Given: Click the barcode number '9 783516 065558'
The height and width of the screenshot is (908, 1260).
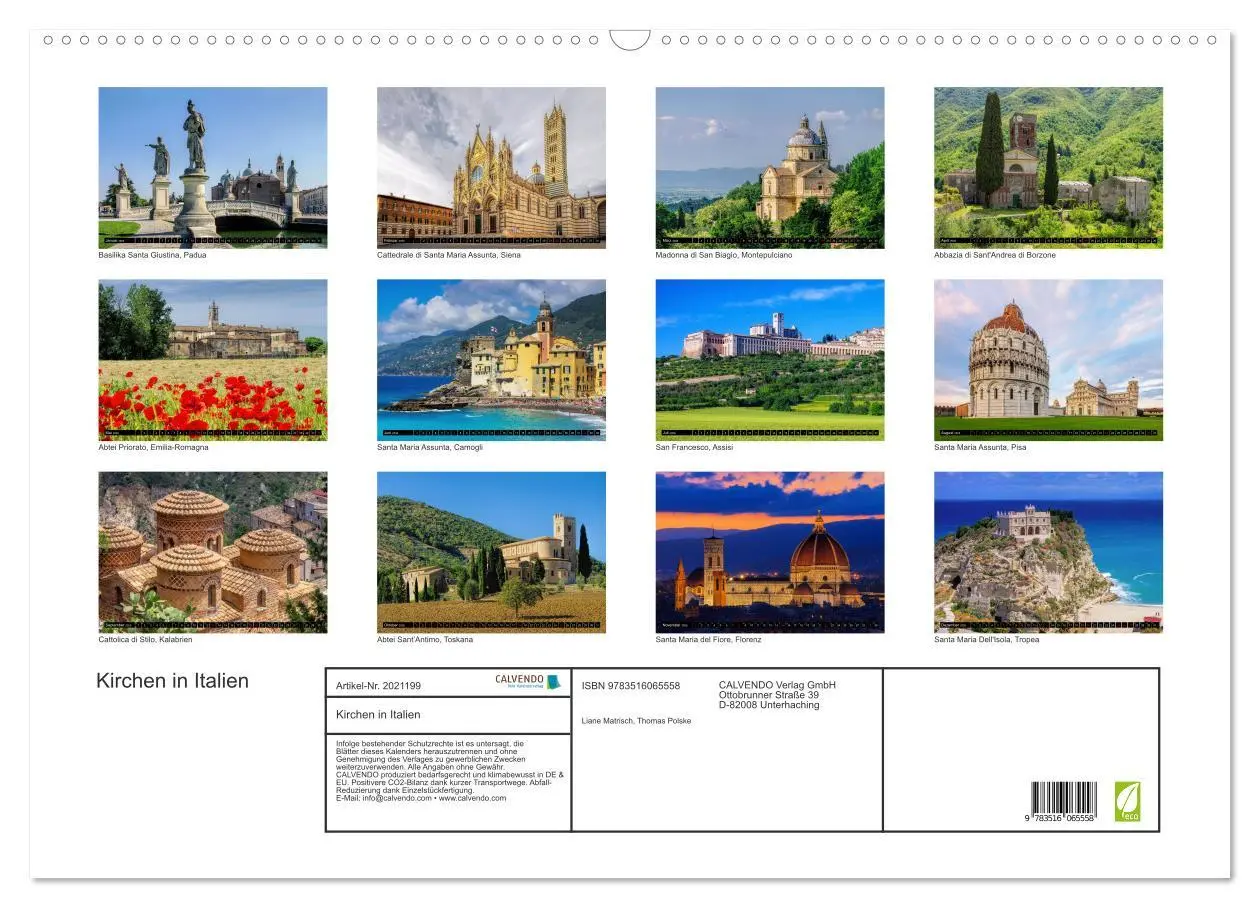Looking at the screenshot, I should (x=1059, y=818).
